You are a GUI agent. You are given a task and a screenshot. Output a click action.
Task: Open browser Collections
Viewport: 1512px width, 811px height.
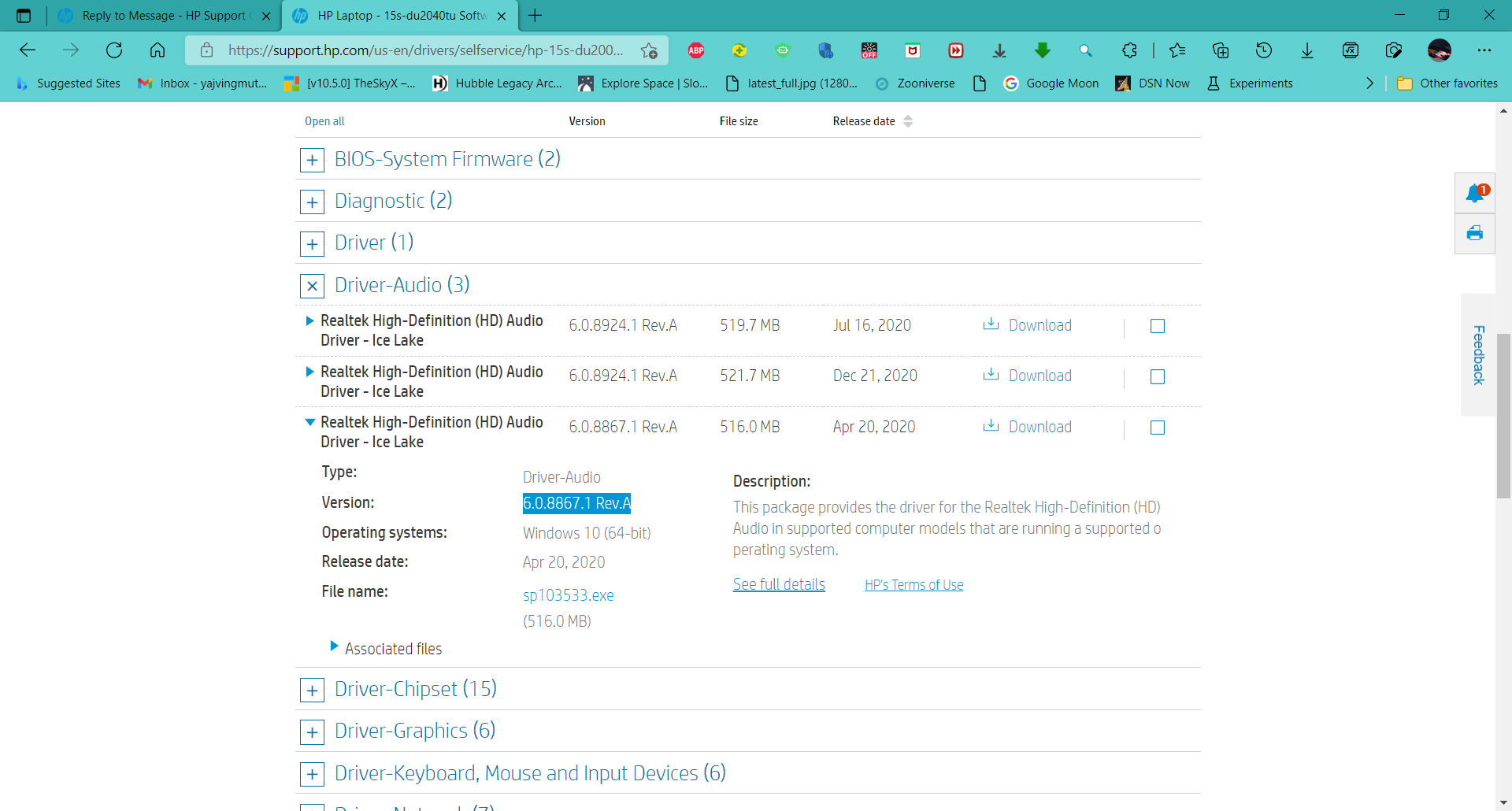pyautogui.click(x=1221, y=50)
